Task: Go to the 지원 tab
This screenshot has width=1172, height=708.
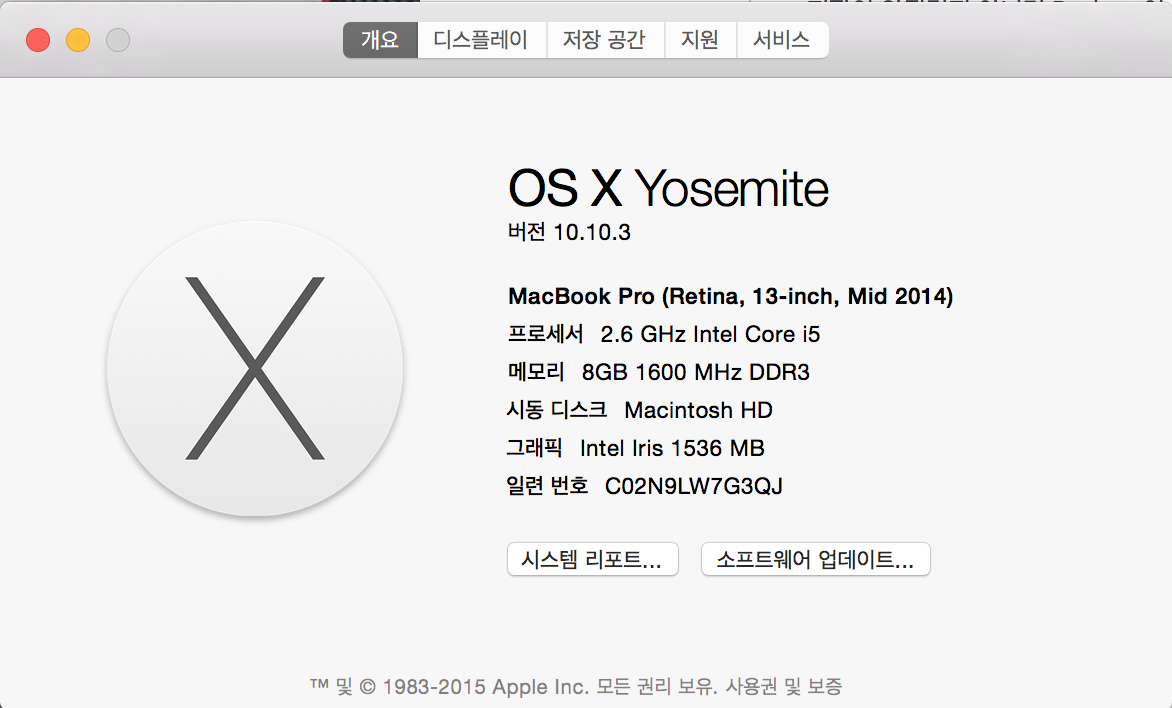Action: (699, 40)
